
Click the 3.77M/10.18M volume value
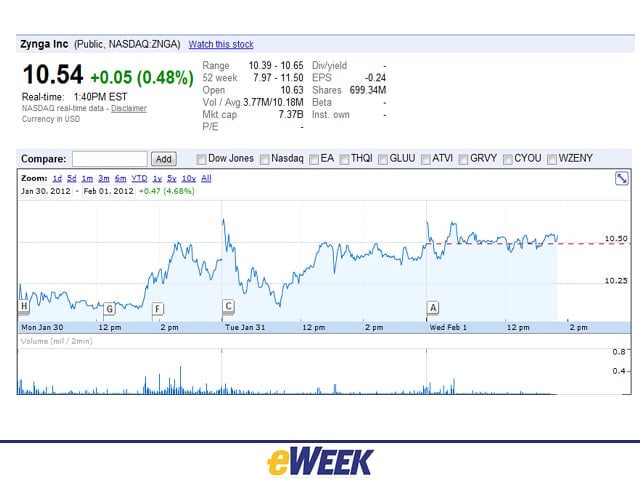(x=273, y=102)
